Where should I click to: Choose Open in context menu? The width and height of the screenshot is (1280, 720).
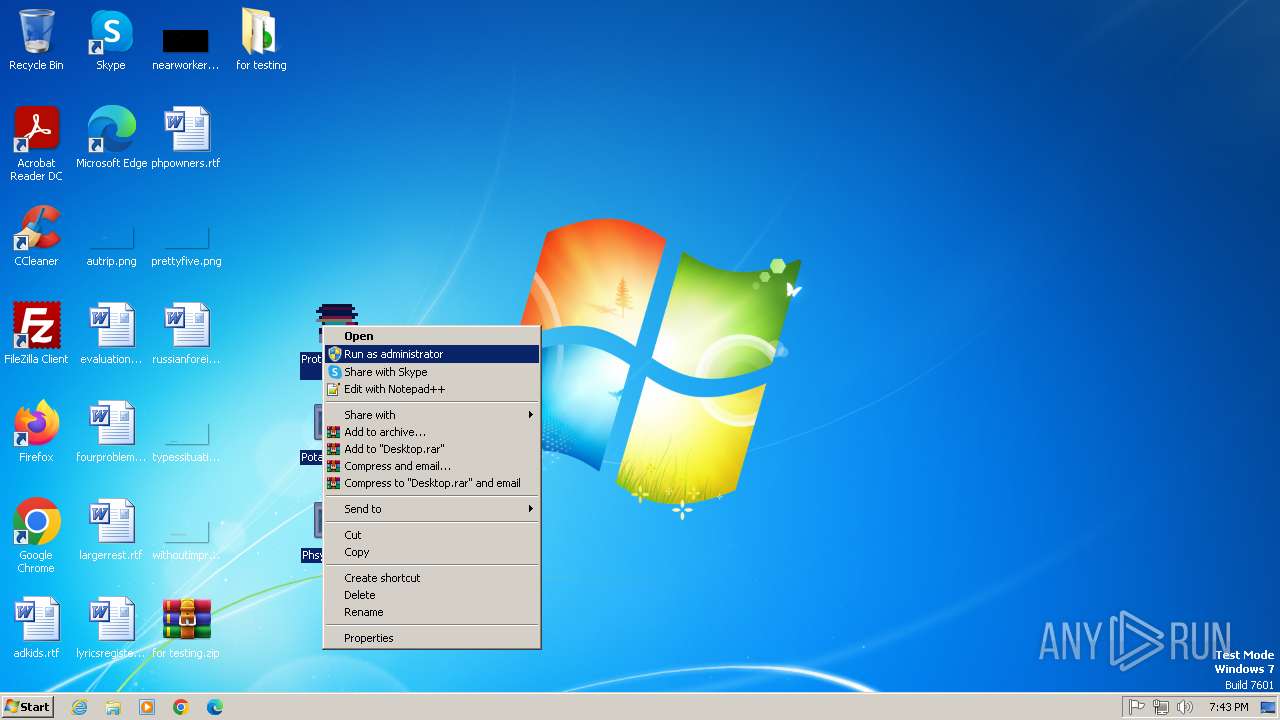[432, 336]
